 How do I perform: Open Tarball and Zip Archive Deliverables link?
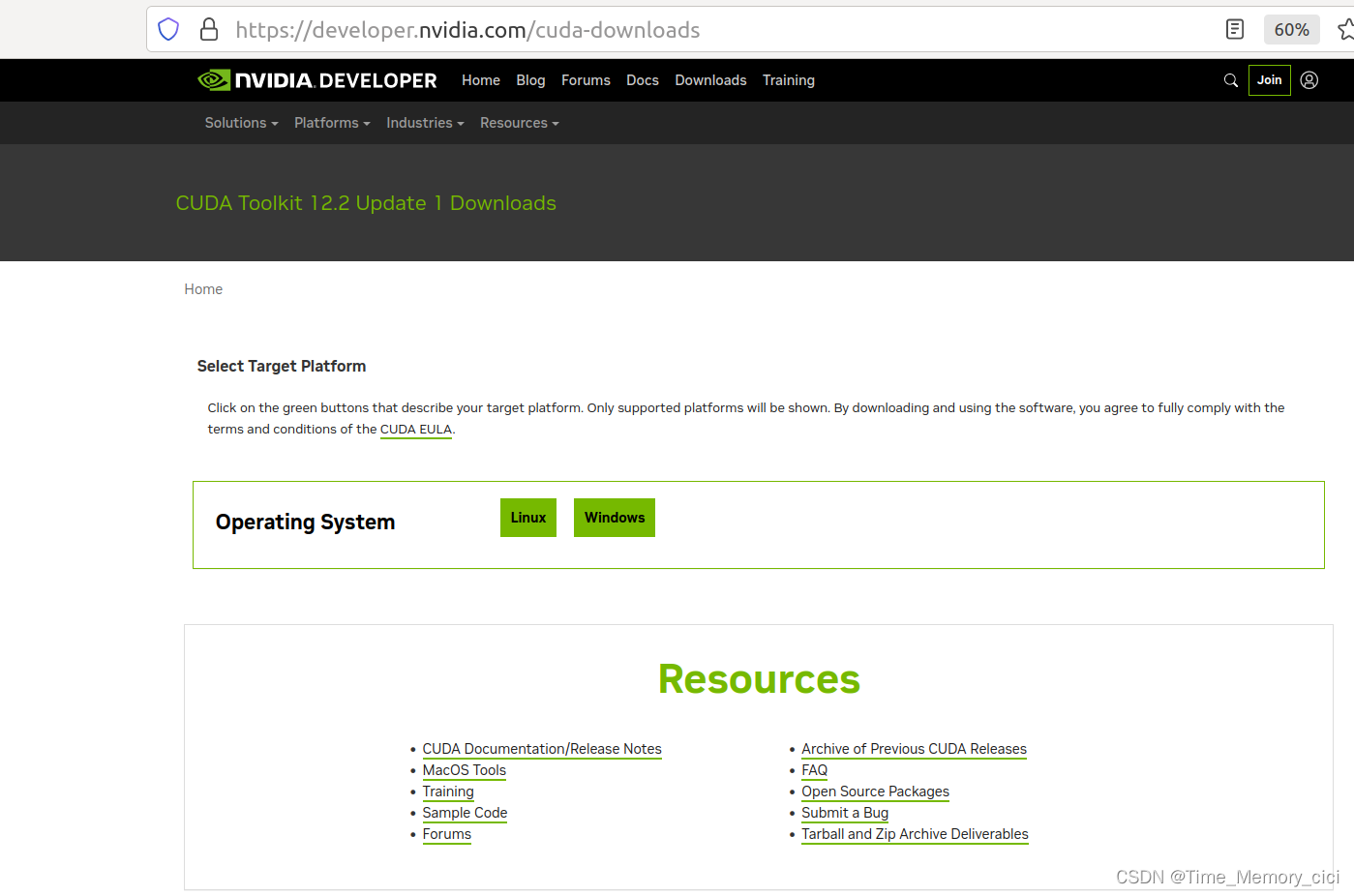915,834
